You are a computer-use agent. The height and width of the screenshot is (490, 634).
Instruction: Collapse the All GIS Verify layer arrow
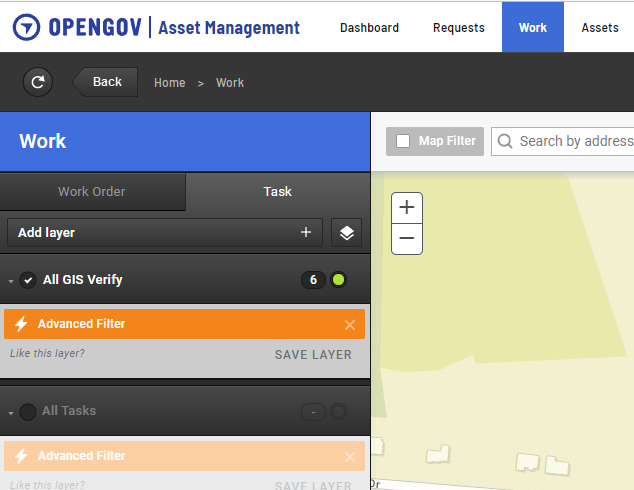click(x=11, y=281)
